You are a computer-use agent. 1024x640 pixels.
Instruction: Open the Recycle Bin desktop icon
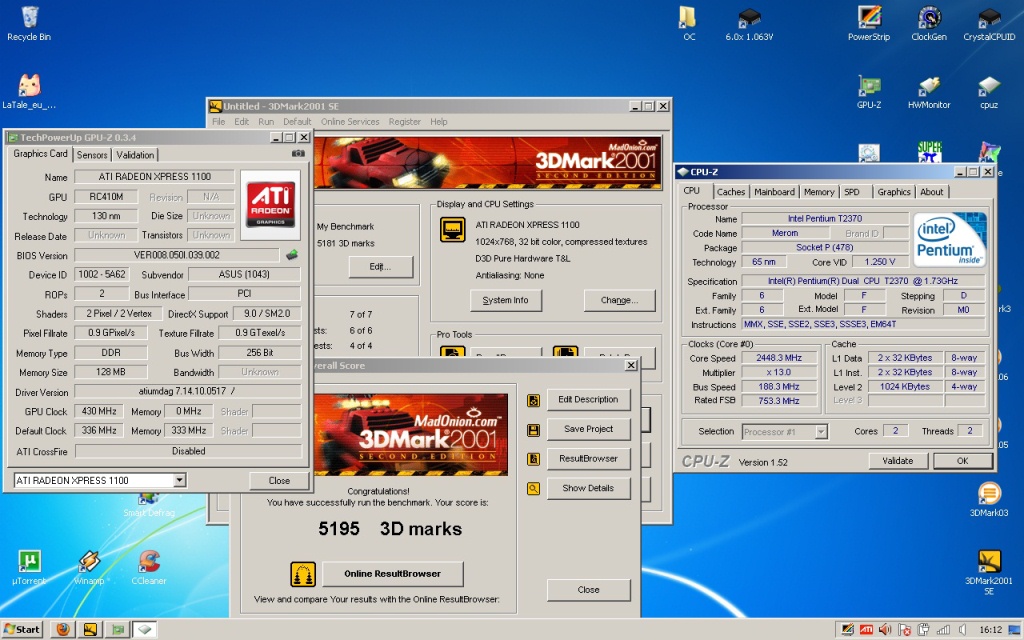29,24
